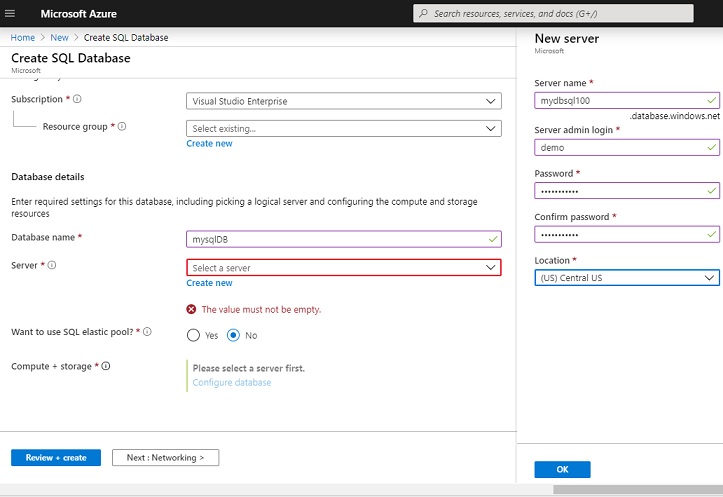Open the Resource group dropdown

pyautogui.click(x=344, y=129)
